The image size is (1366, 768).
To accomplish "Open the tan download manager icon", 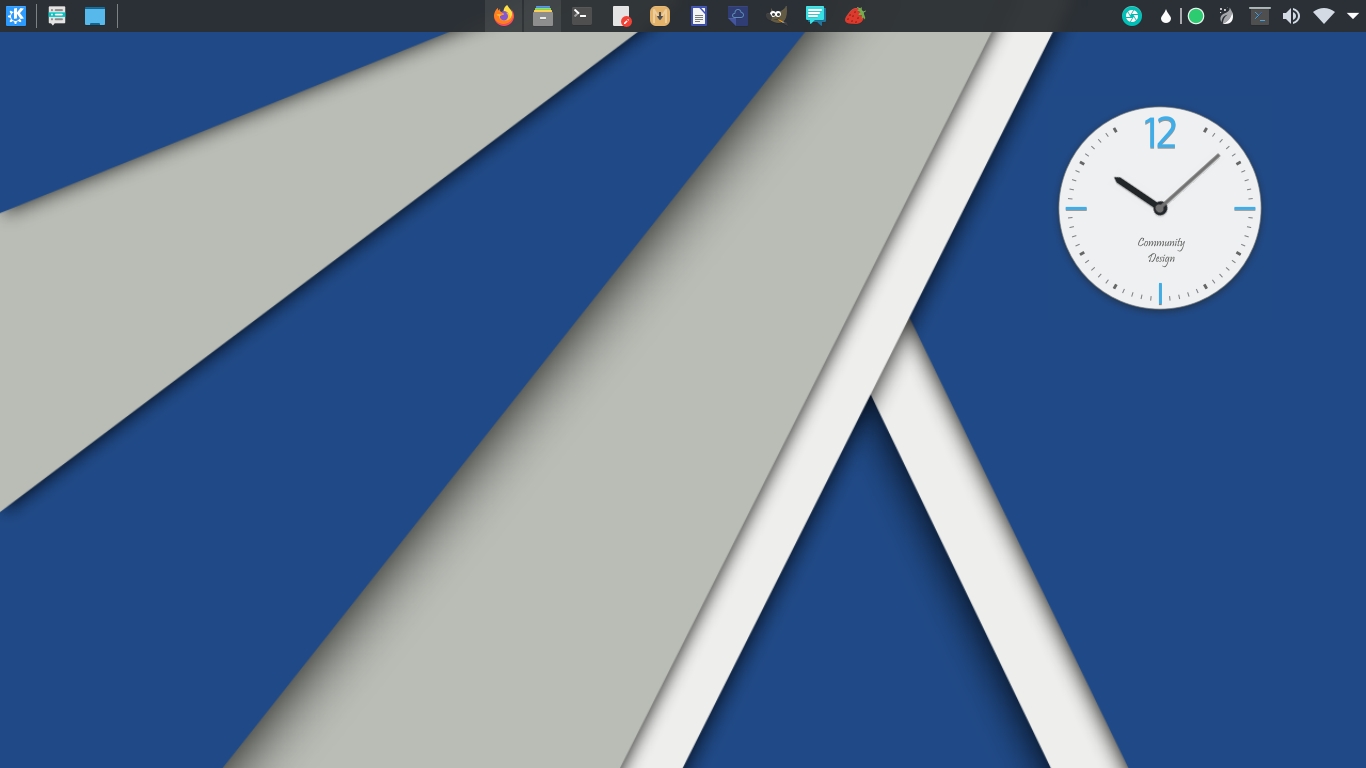I will (660, 16).
